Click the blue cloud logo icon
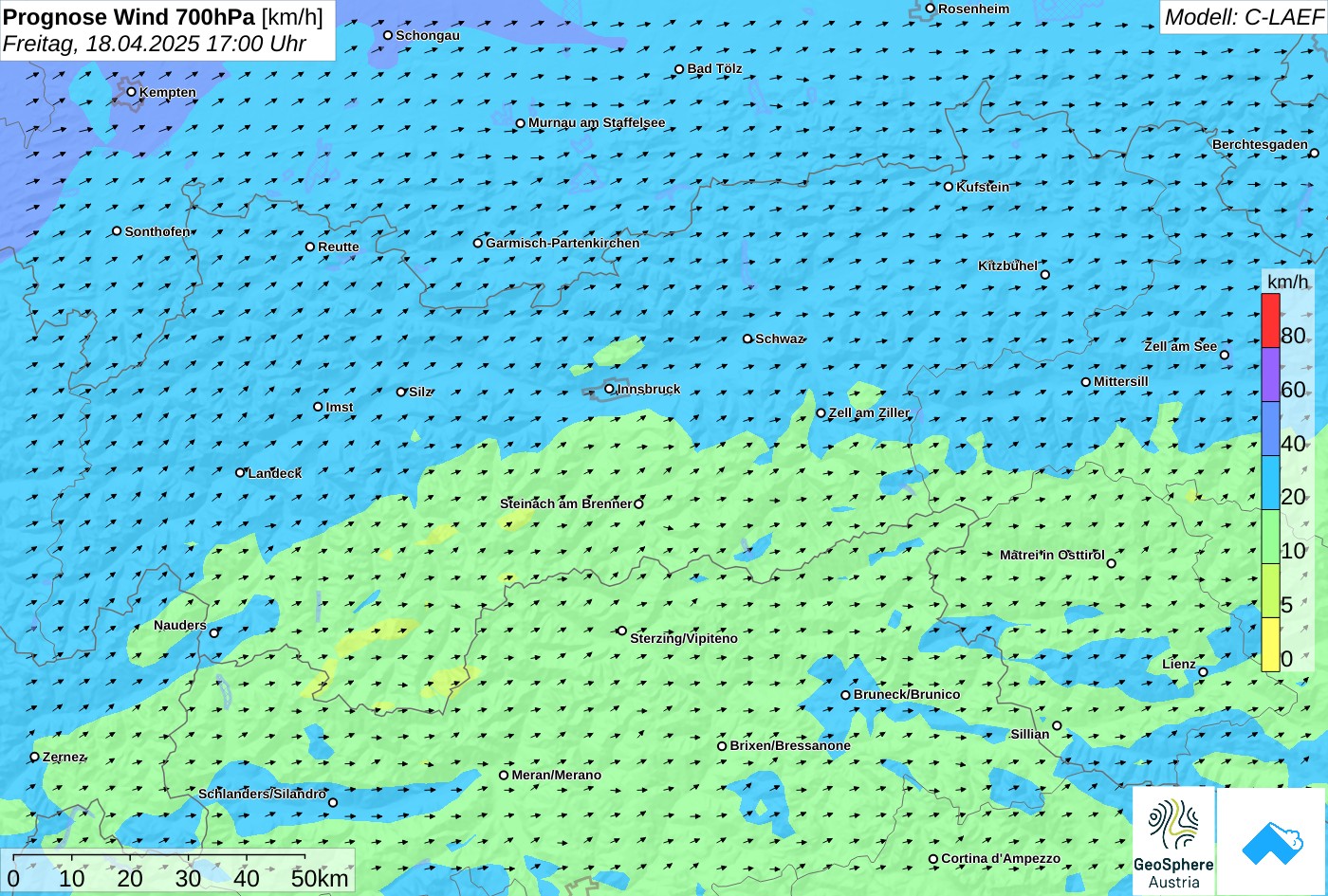The image size is (1328, 896). 1272,841
